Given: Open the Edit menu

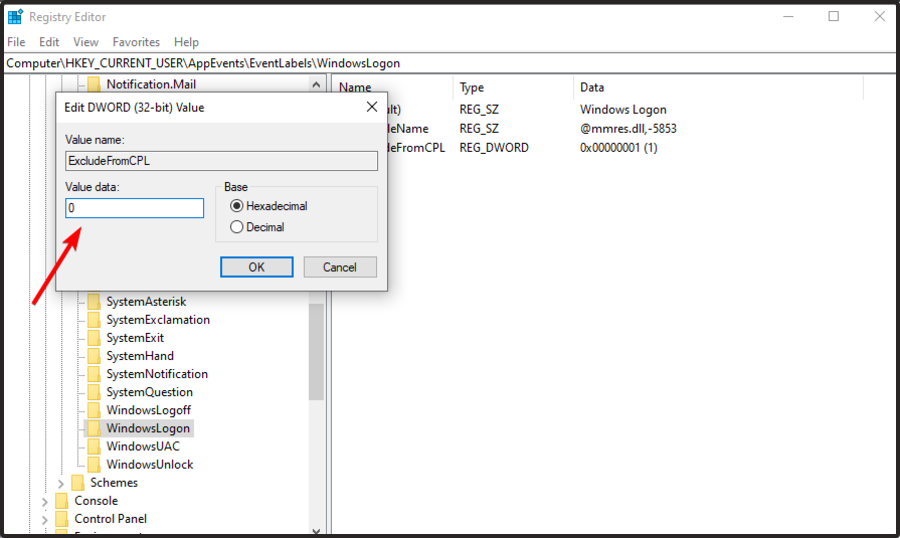Looking at the screenshot, I should [49, 42].
